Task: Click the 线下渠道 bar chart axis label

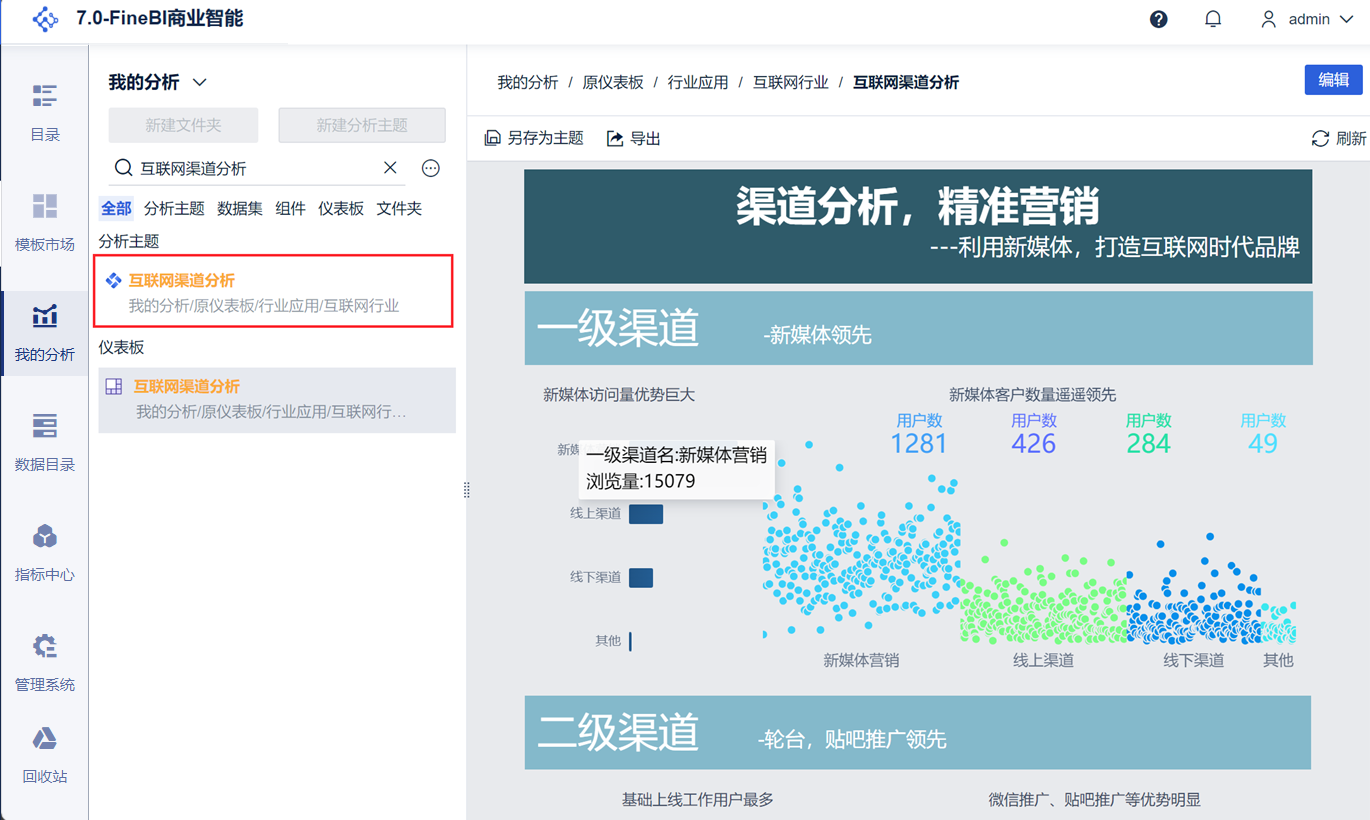Action: 596,577
